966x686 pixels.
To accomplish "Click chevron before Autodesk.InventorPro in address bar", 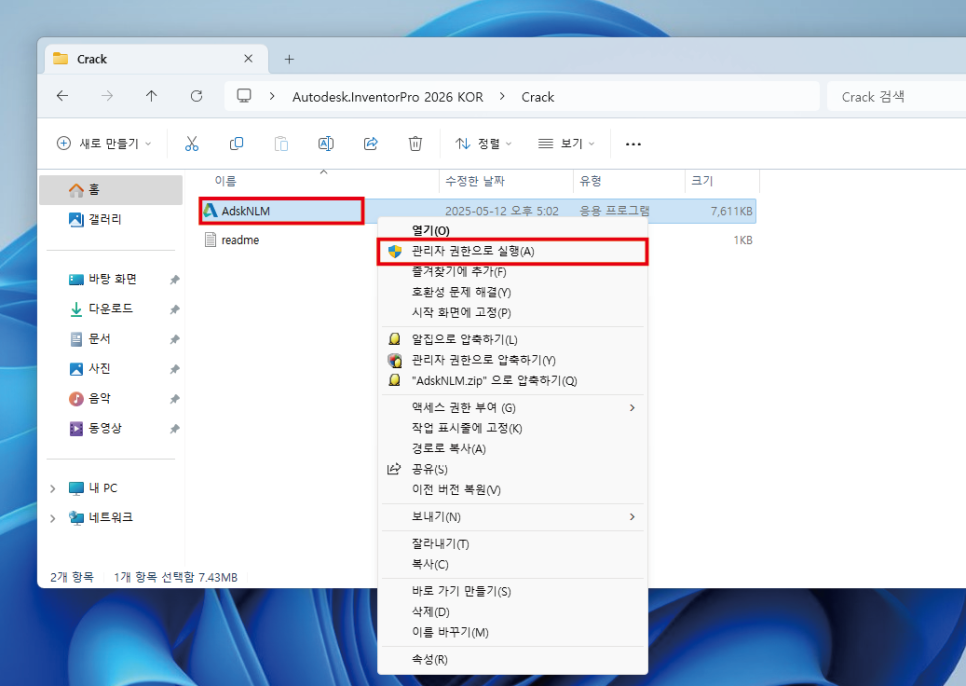I will click(272, 97).
